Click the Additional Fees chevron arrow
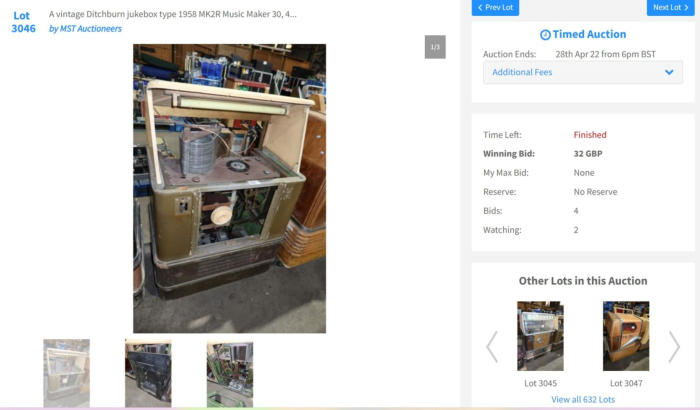 669,72
